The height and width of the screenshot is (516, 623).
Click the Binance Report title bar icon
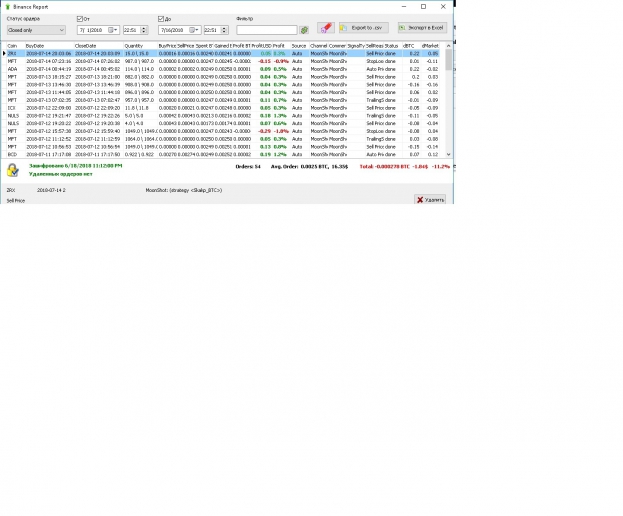point(8,7)
